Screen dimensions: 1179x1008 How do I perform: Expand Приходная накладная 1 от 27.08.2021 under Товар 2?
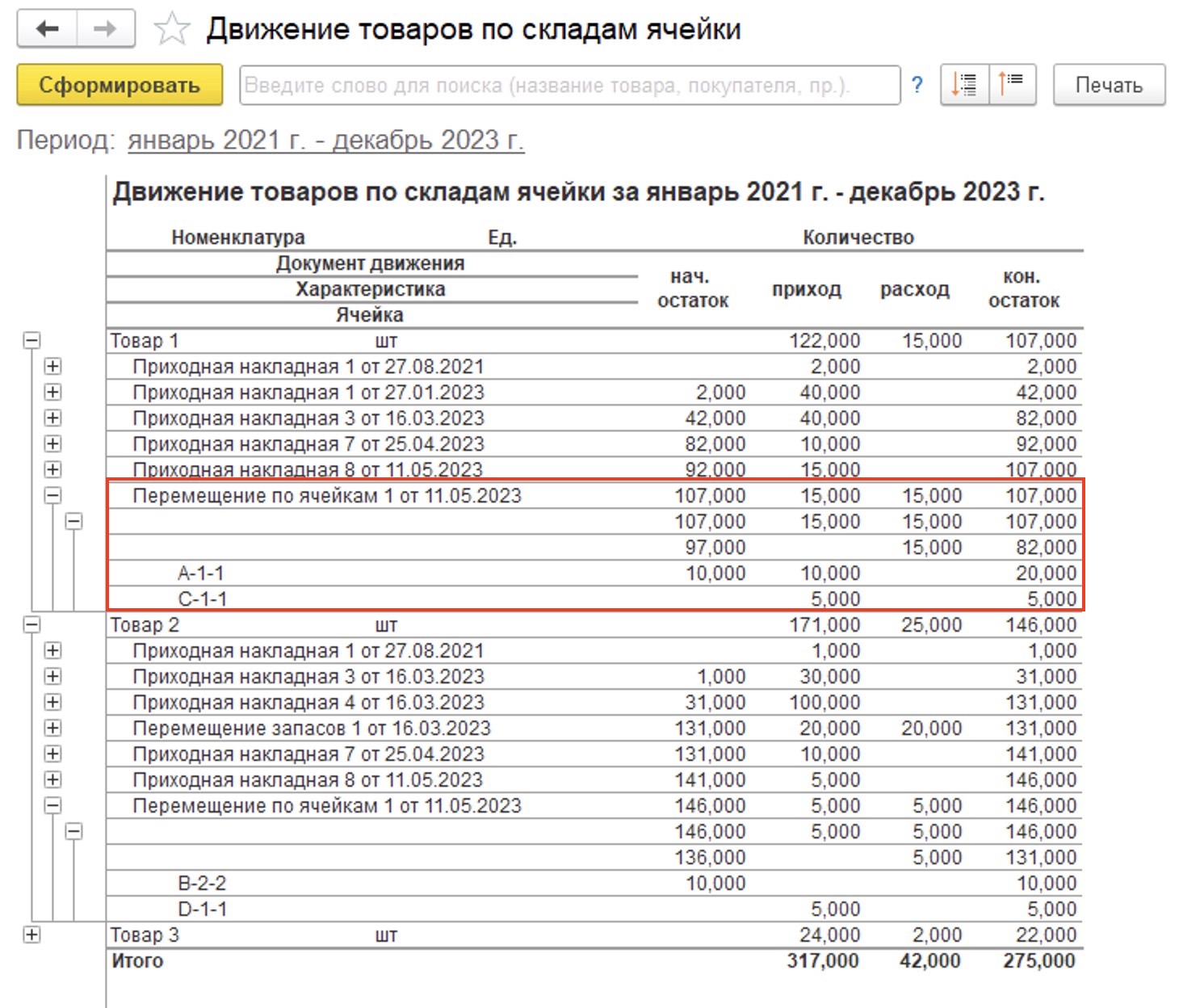52,651
